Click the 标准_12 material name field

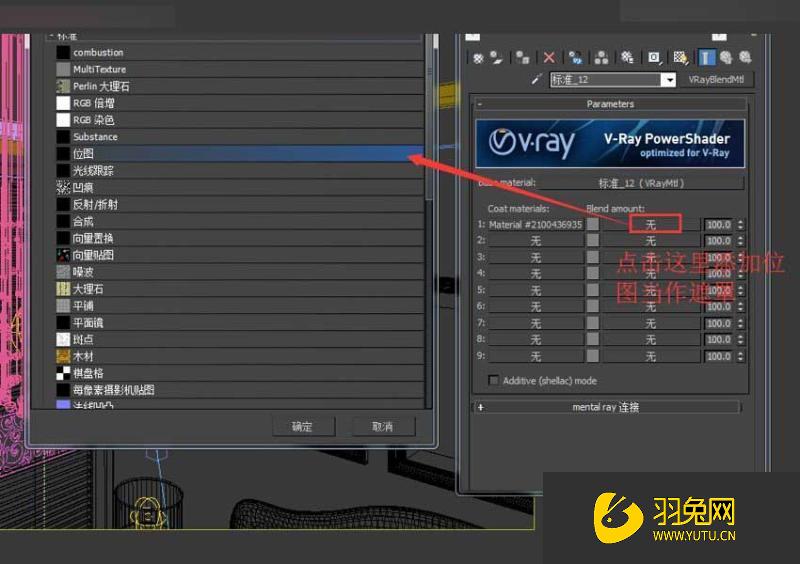(x=605, y=80)
